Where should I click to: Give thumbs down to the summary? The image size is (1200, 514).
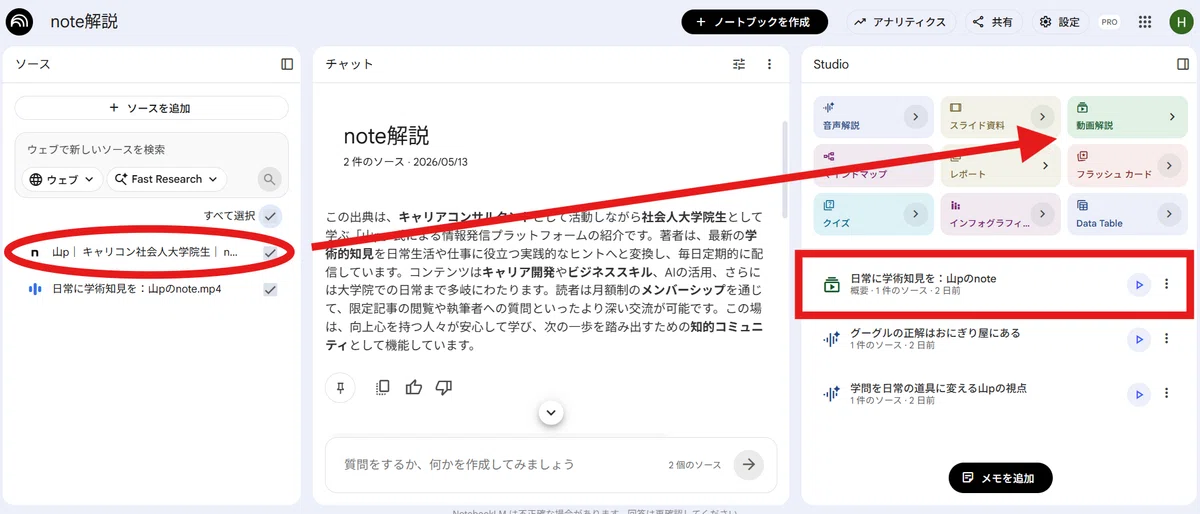tap(445, 388)
